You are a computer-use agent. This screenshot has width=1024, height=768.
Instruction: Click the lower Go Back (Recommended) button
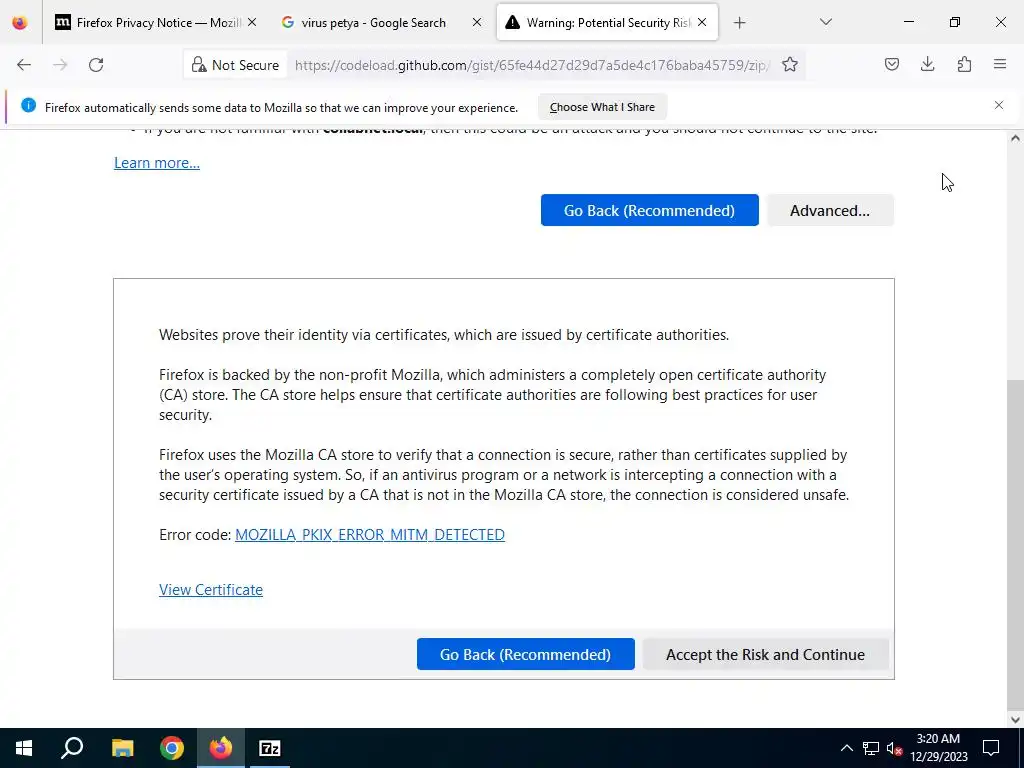tap(526, 654)
